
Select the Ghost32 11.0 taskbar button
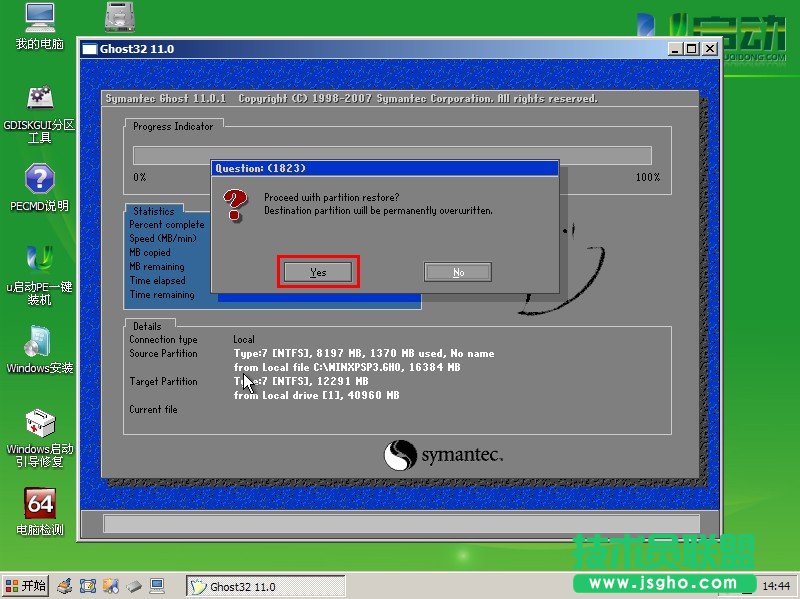click(x=266, y=587)
